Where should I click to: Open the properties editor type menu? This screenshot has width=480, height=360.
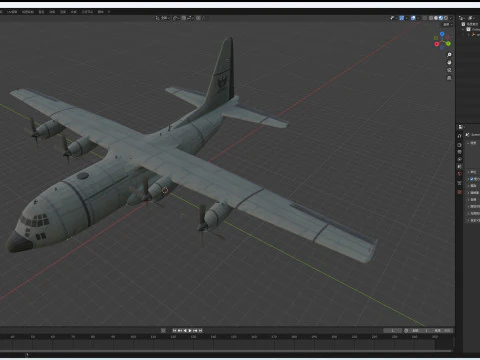pos(461,127)
